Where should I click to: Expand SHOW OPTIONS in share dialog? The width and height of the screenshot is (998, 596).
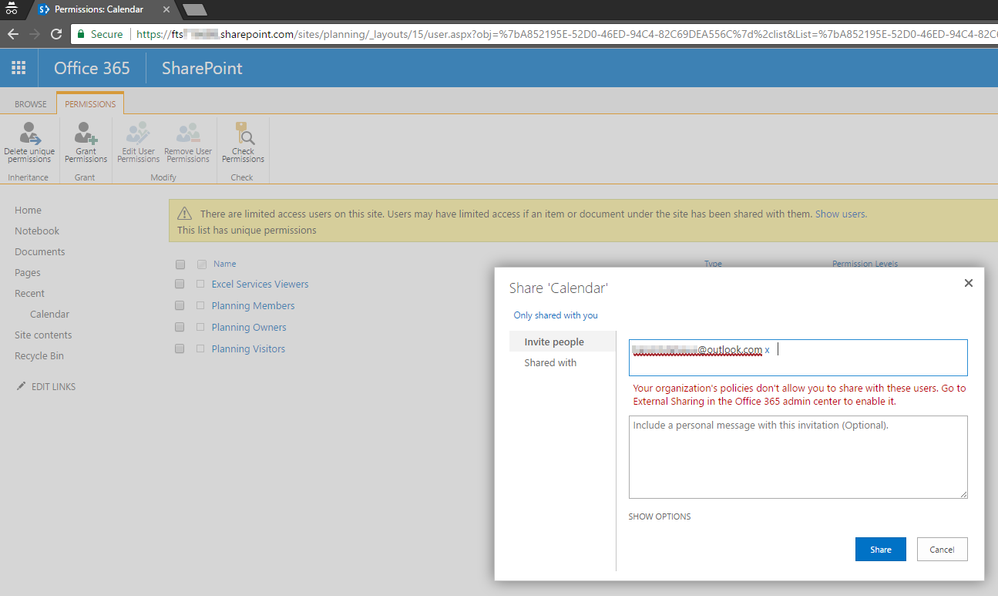[659, 516]
